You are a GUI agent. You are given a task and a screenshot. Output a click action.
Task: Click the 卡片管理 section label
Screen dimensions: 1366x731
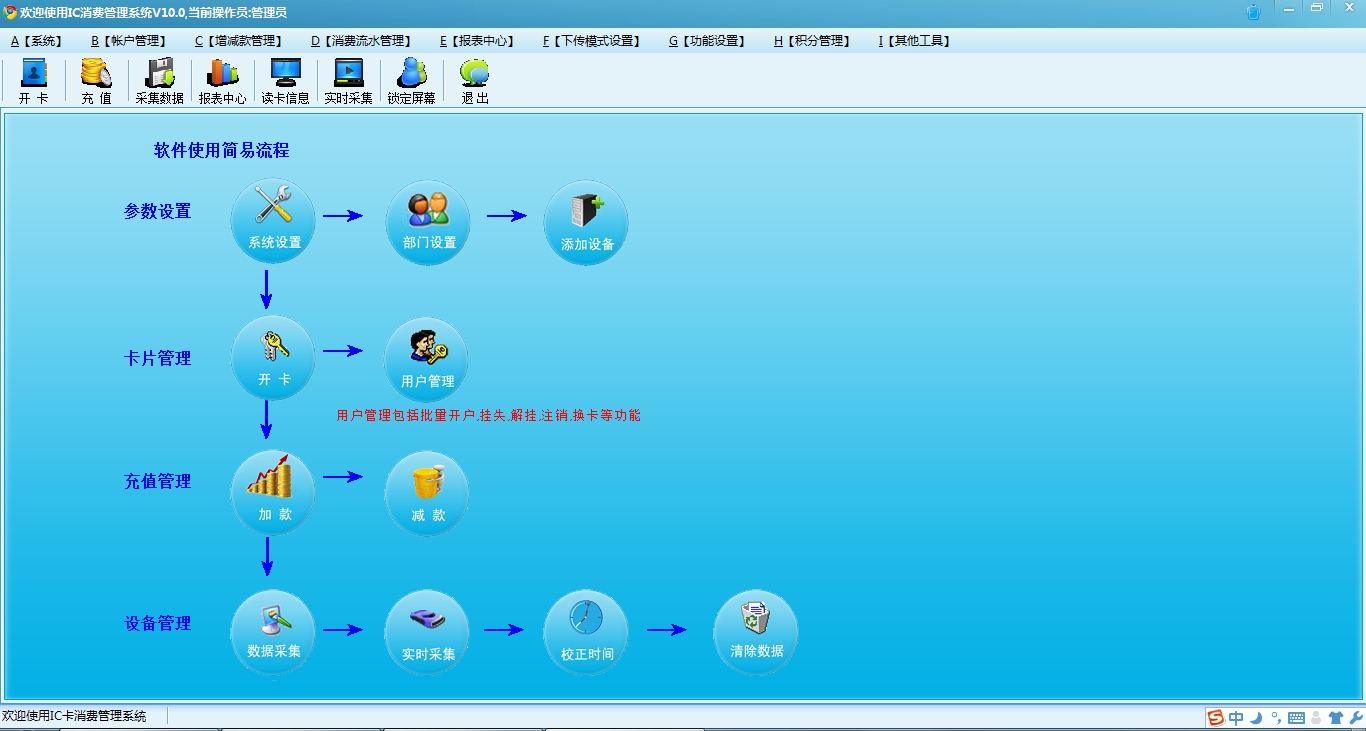point(157,358)
